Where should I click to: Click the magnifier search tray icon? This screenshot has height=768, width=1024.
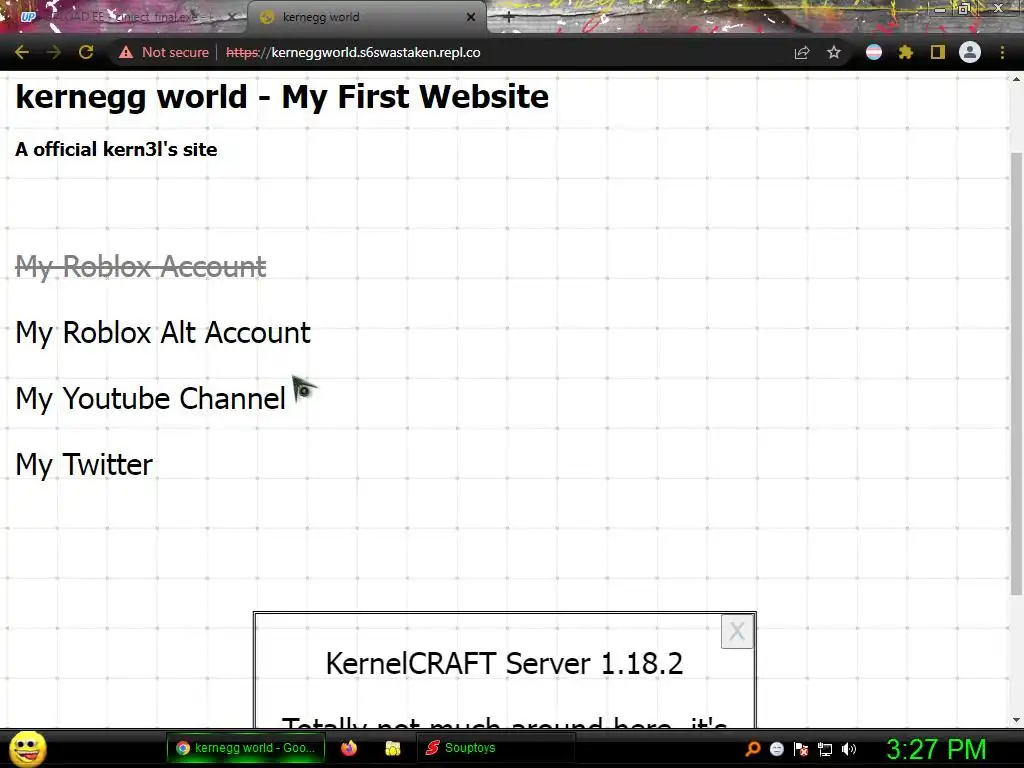[x=753, y=749]
